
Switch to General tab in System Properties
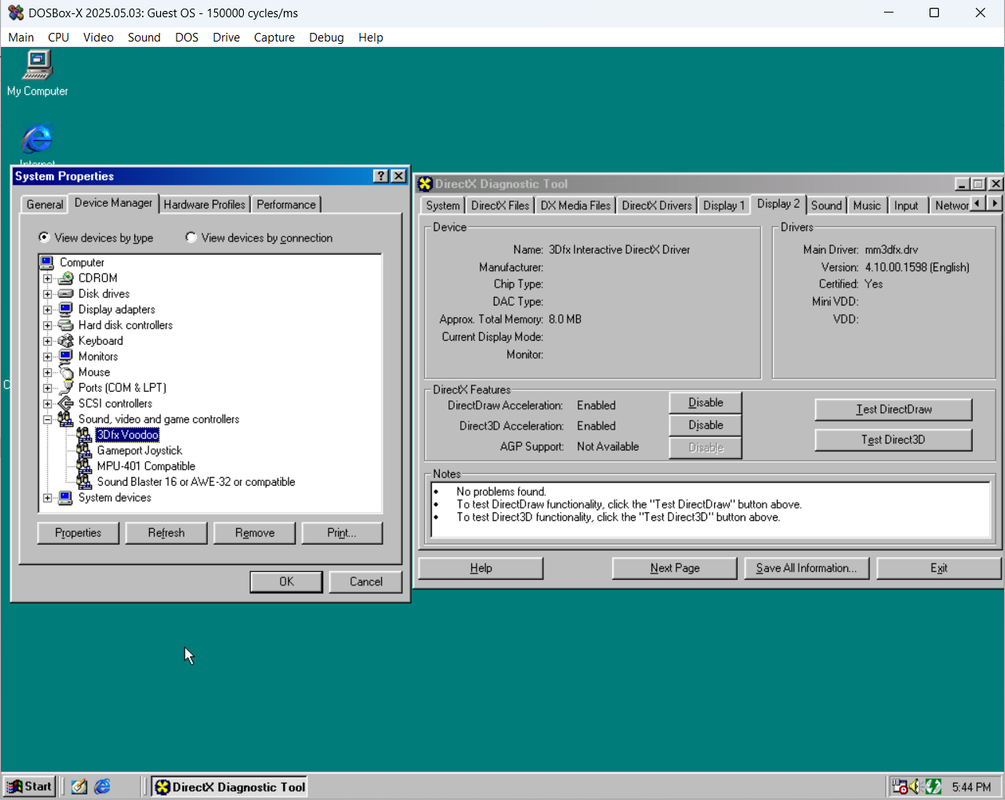pos(45,204)
